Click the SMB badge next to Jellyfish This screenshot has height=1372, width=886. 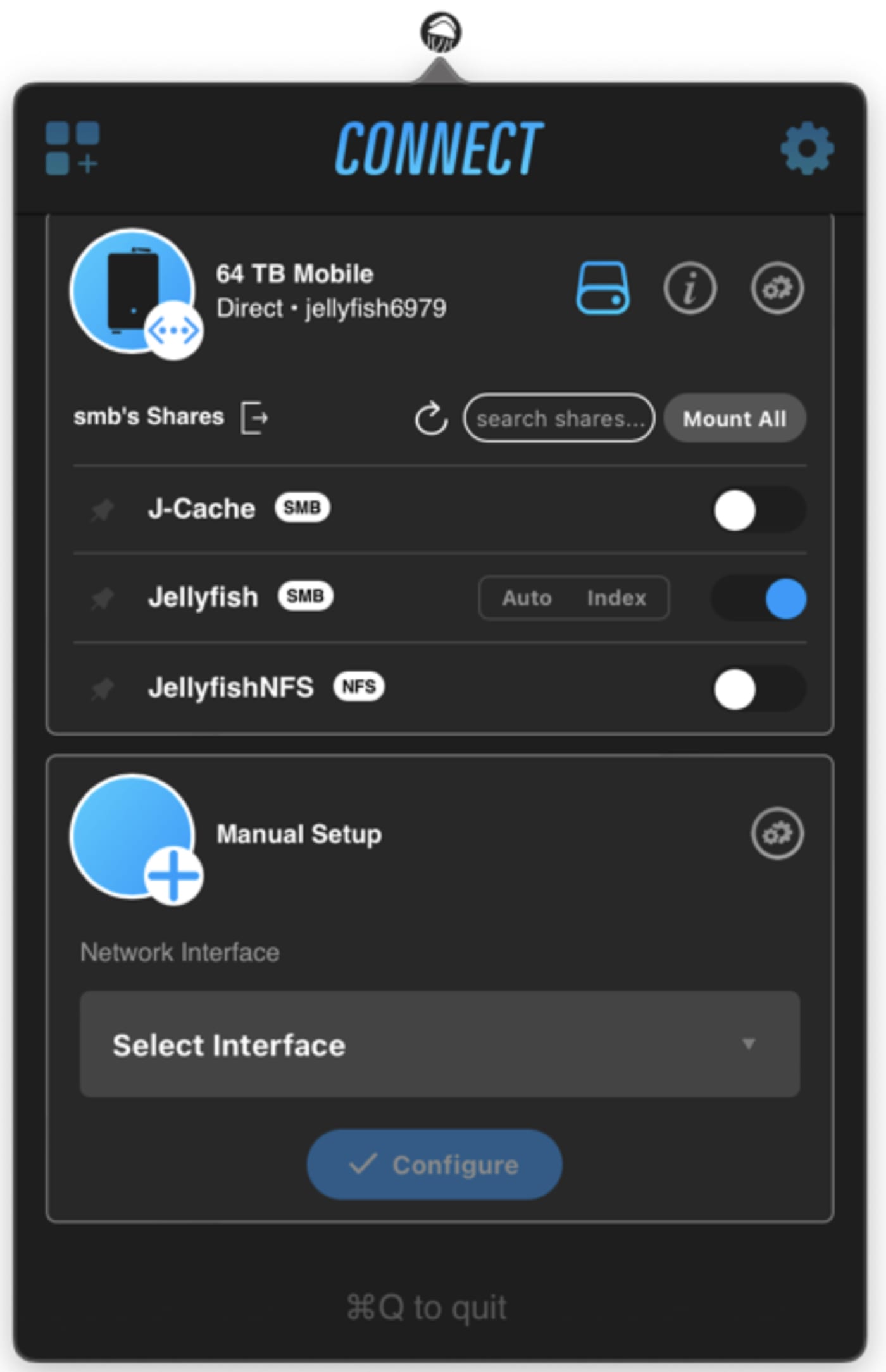tap(305, 596)
